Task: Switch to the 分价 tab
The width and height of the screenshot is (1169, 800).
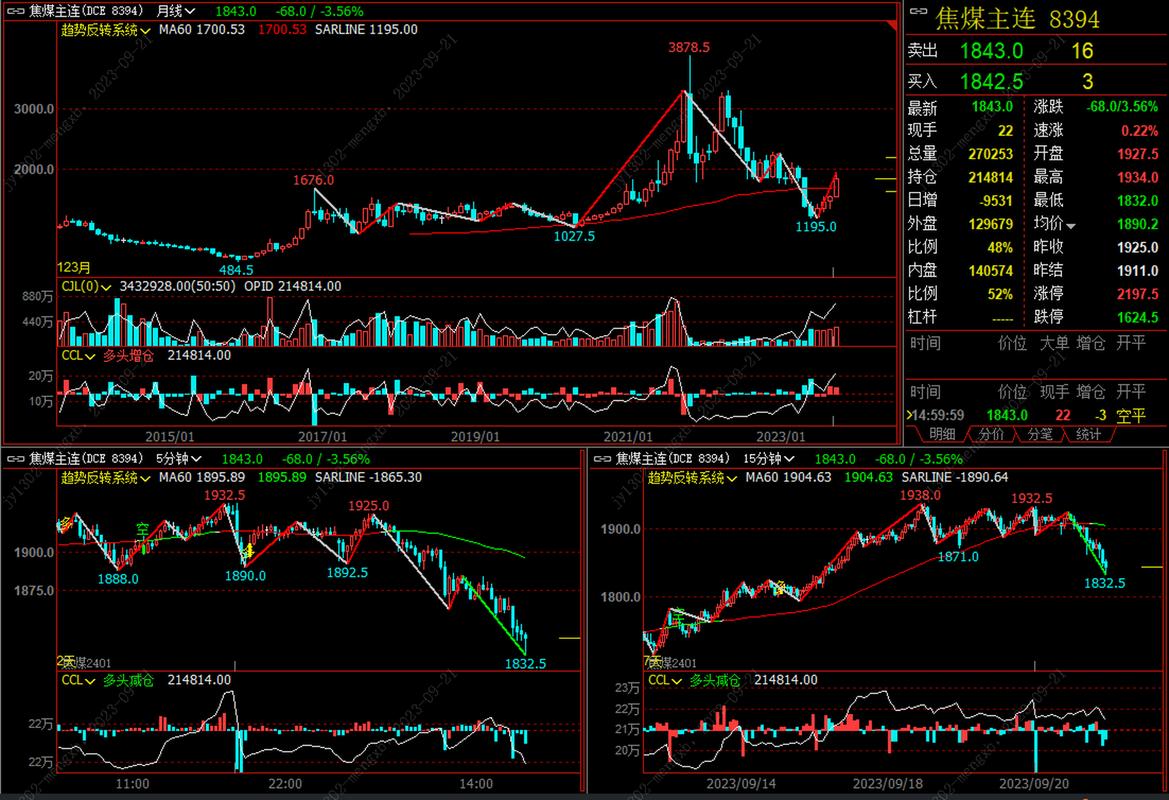Action: point(991,434)
